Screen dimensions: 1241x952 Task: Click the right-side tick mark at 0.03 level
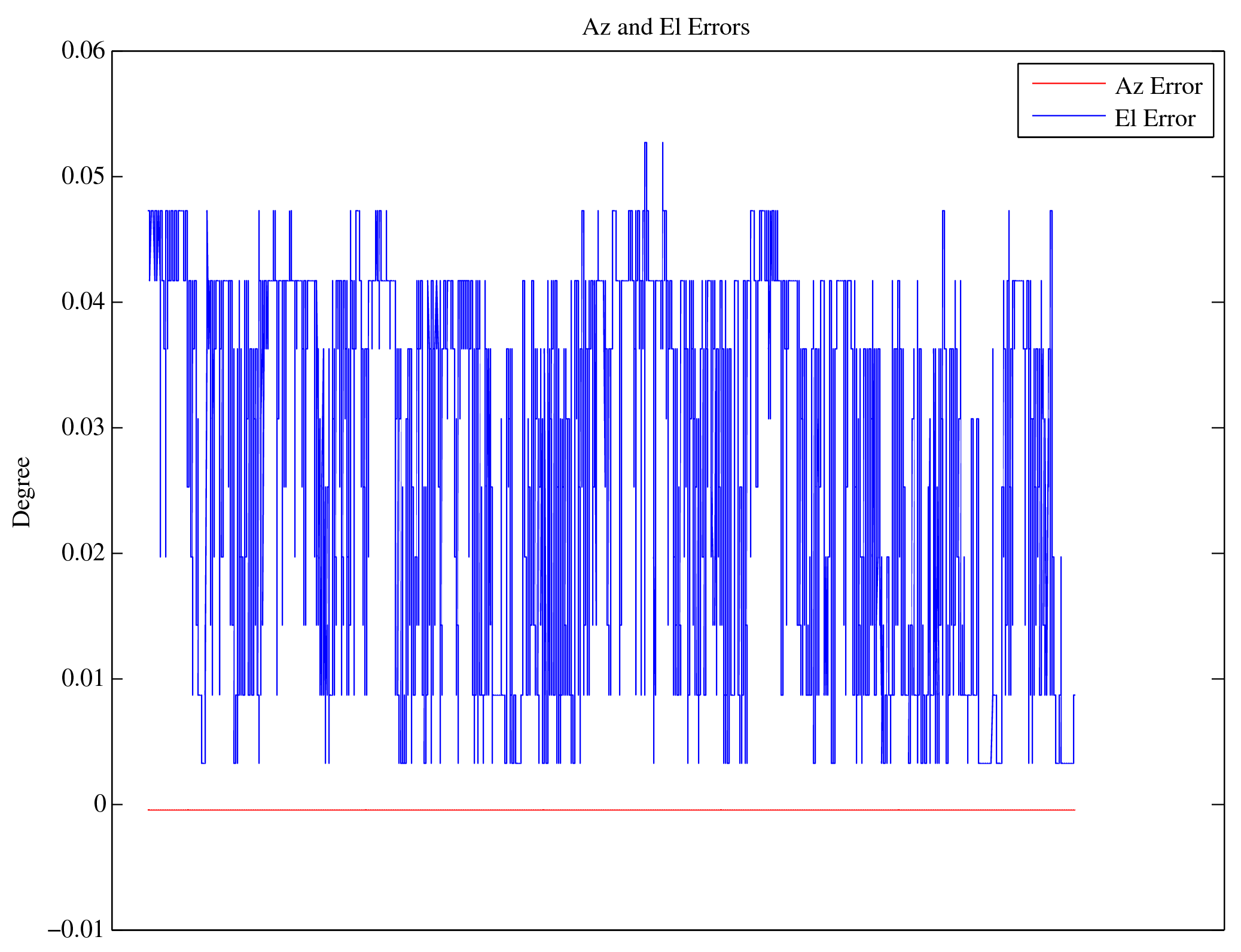[1217, 428]
